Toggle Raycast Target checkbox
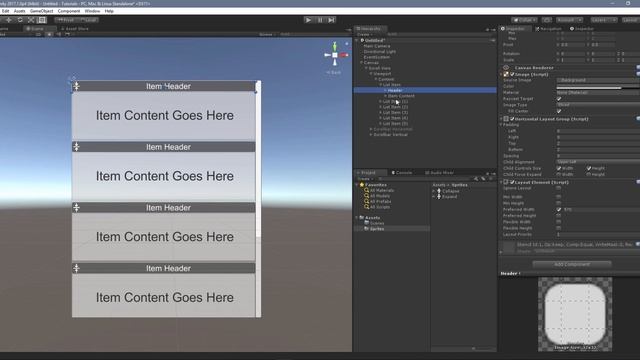The height and width of the screenshot is (360, 640). click(x=559, y=99)
